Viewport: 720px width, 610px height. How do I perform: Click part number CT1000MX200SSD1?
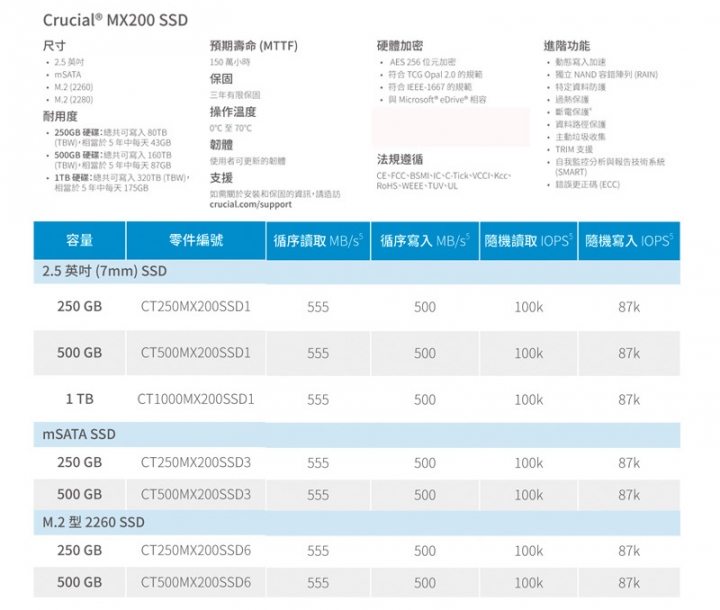tap(196, 399)
